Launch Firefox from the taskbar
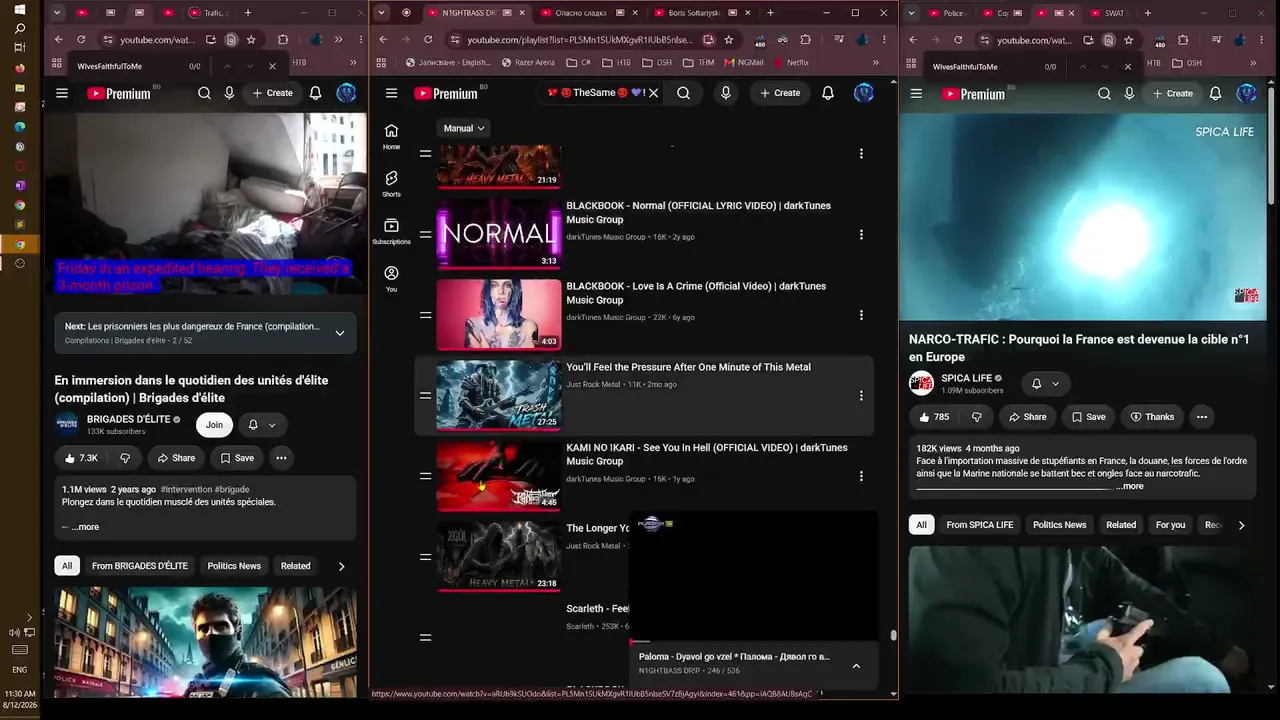Screen dimensions: 1280x720 [x=20, y=68]
